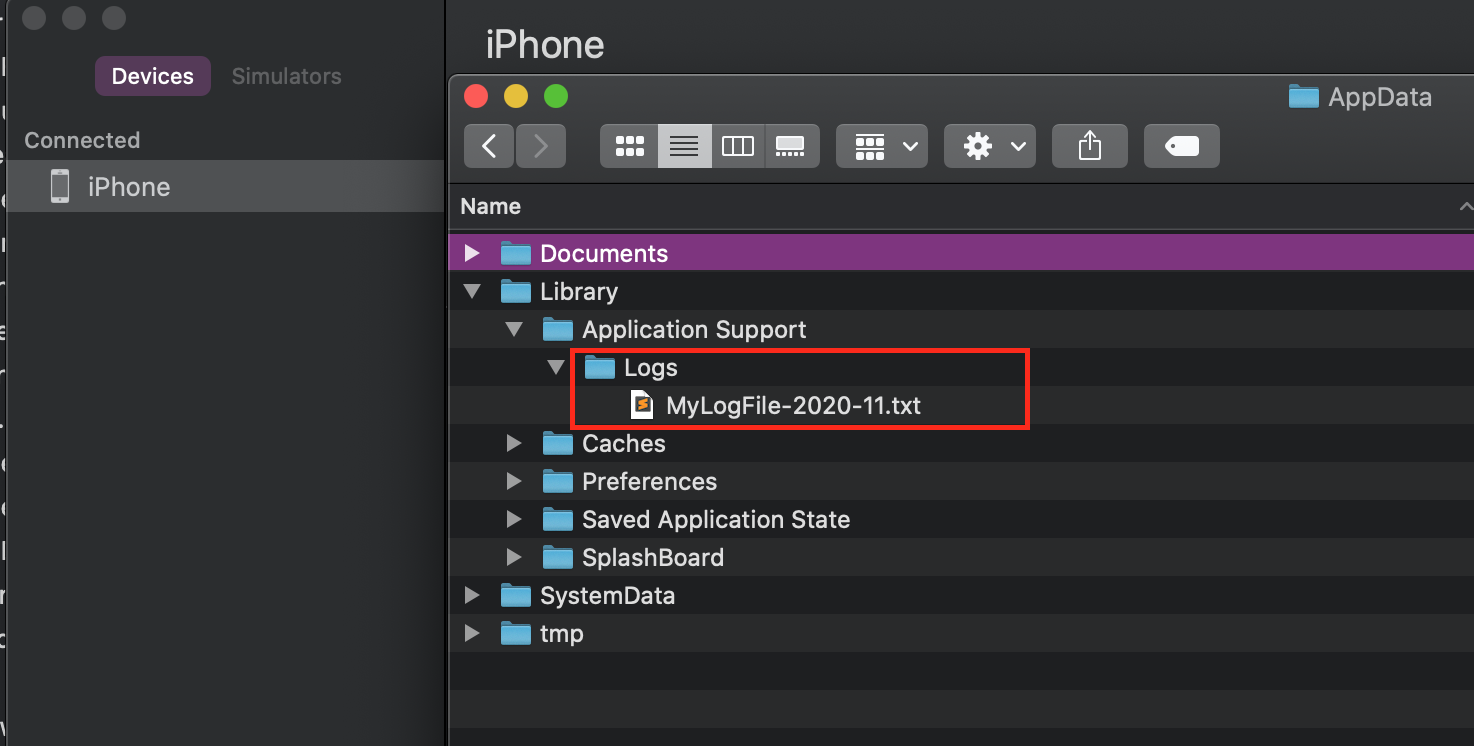
Task: Click the Documents folder icon
Action: [516, 253]
